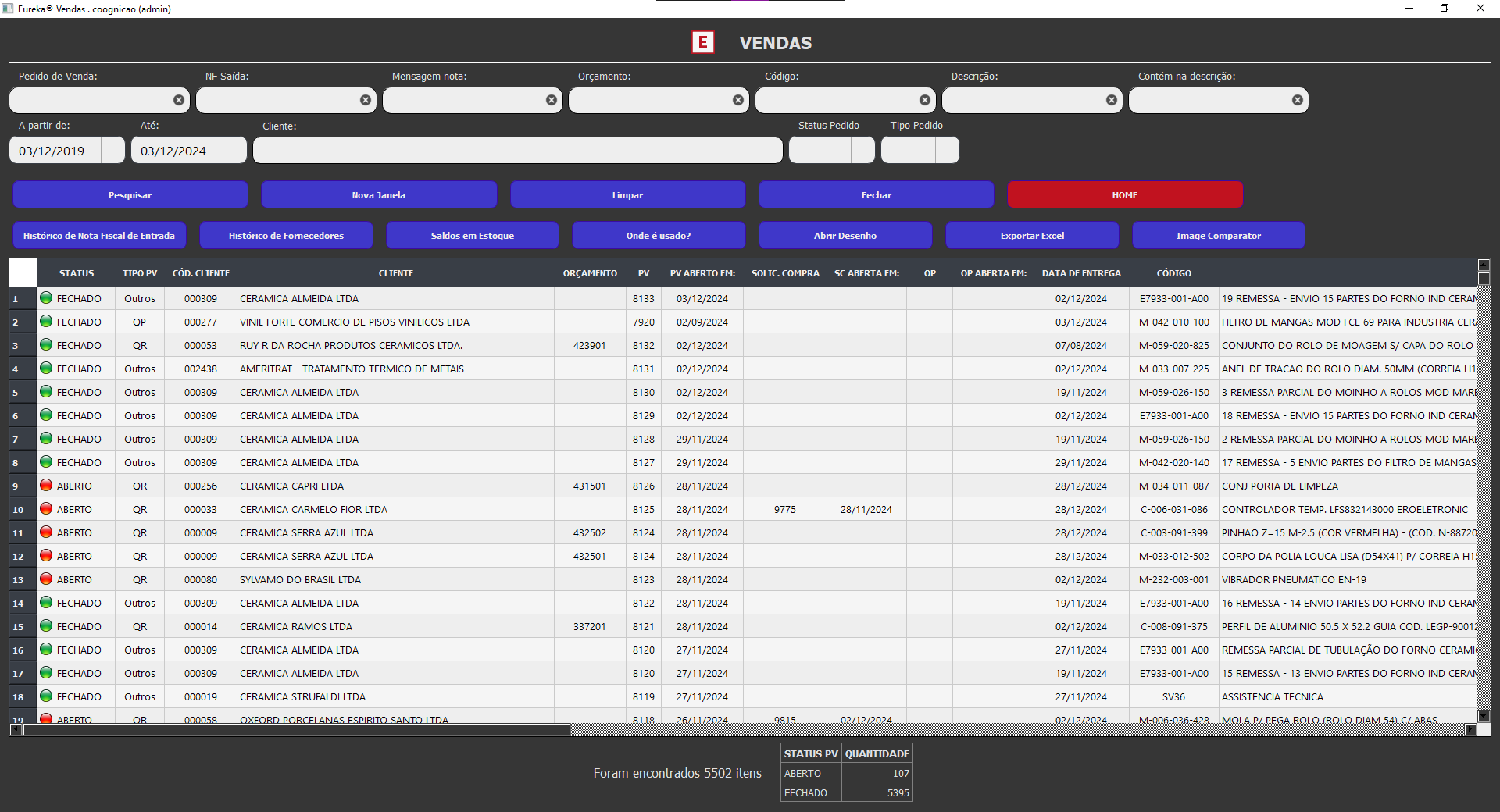Clear the Mensagem nota field
1500x812 pixels.
(x=552, y=100)
